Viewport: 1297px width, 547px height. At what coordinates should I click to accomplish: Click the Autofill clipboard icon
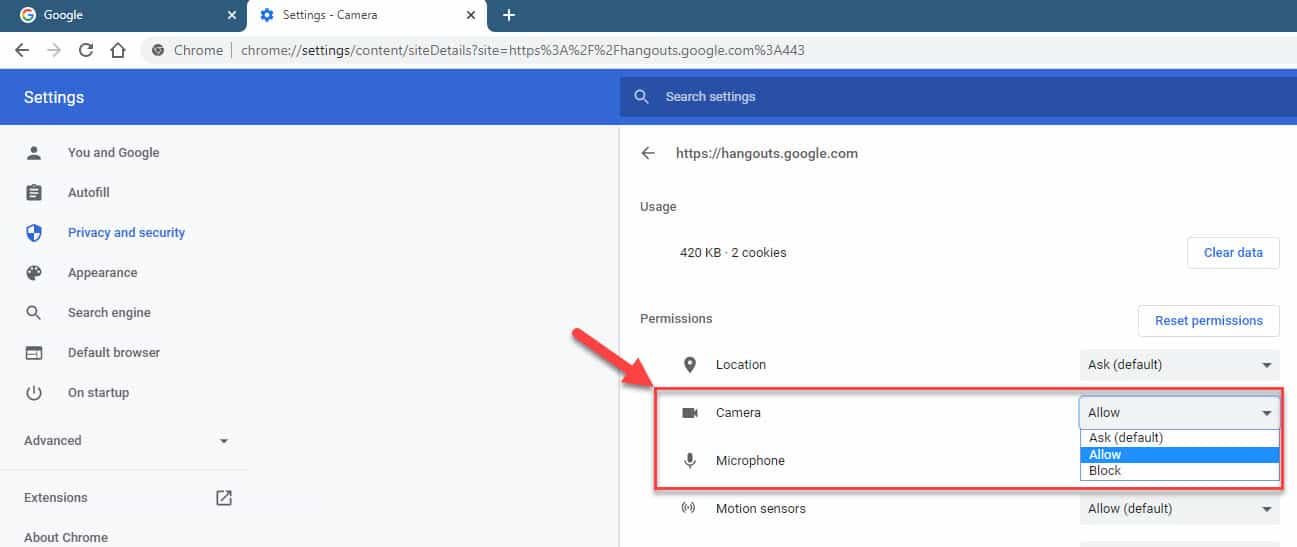pos(34,193)
